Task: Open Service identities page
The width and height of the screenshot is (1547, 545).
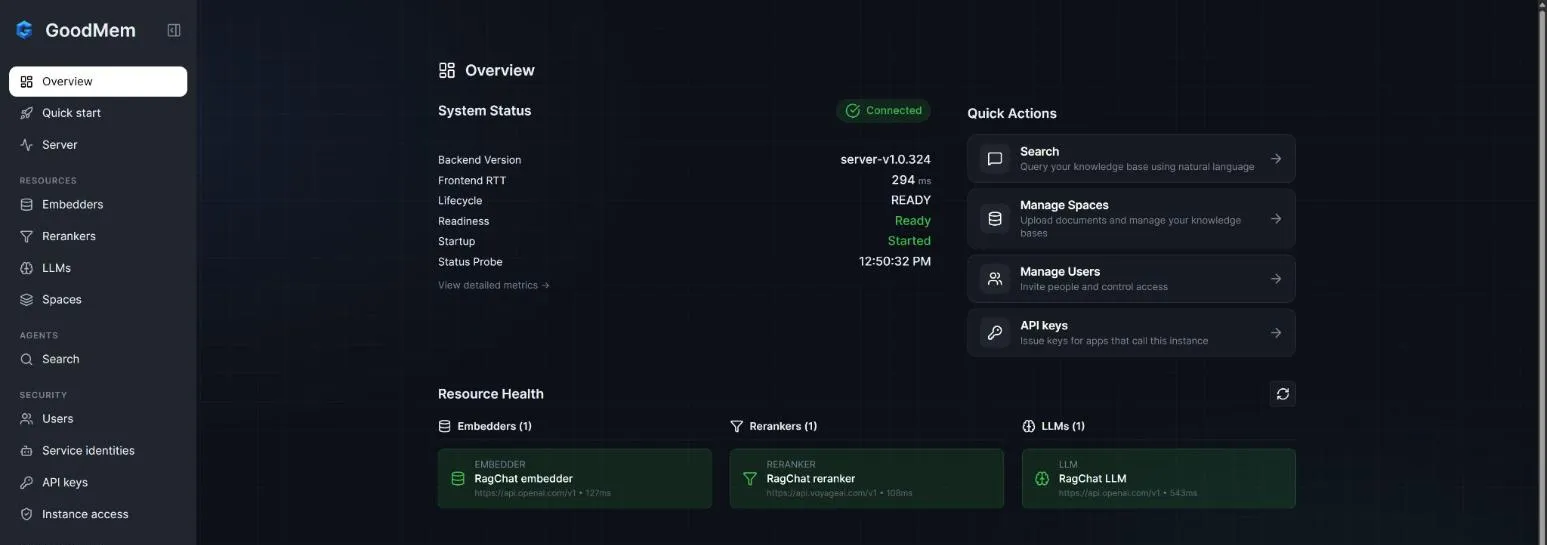Action: (x=98, y=450)
